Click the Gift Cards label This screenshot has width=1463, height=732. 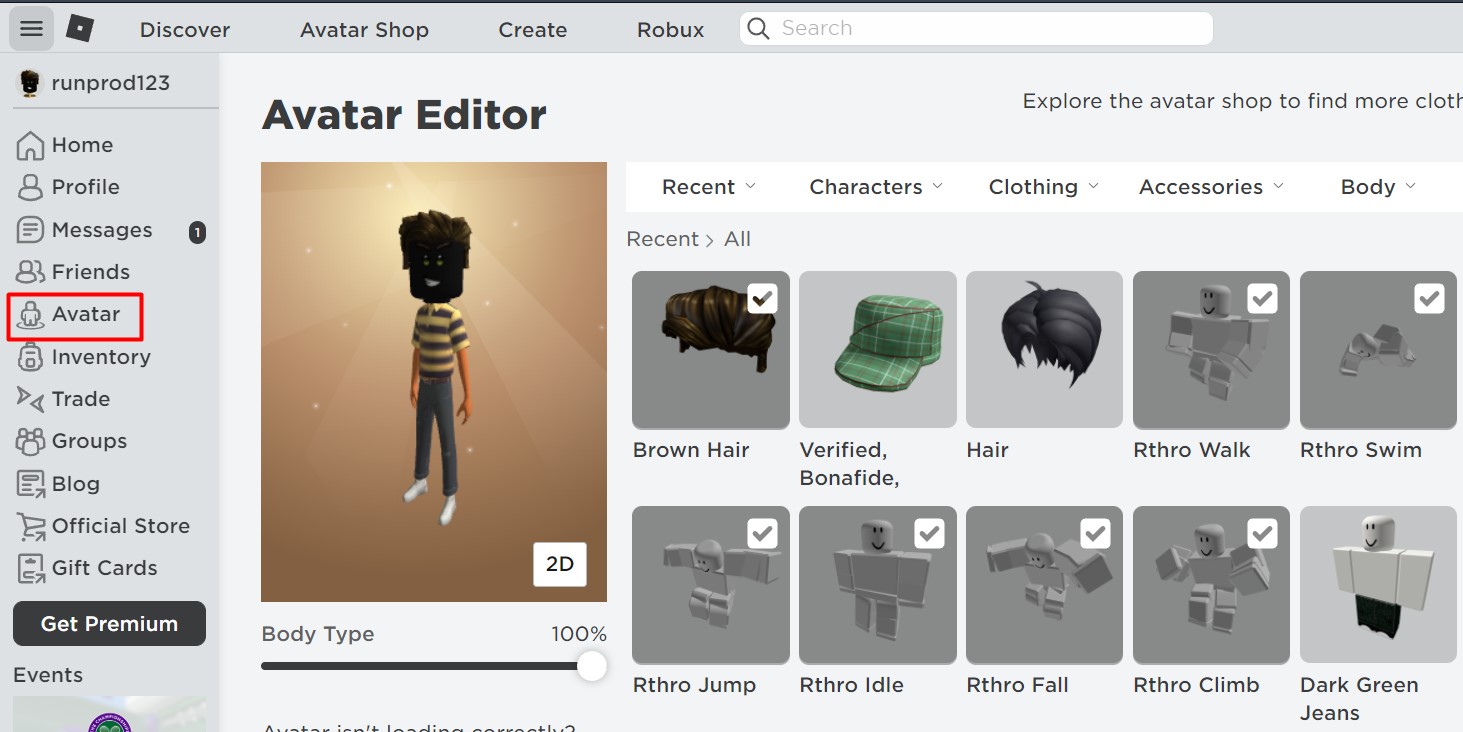point(105,568)
